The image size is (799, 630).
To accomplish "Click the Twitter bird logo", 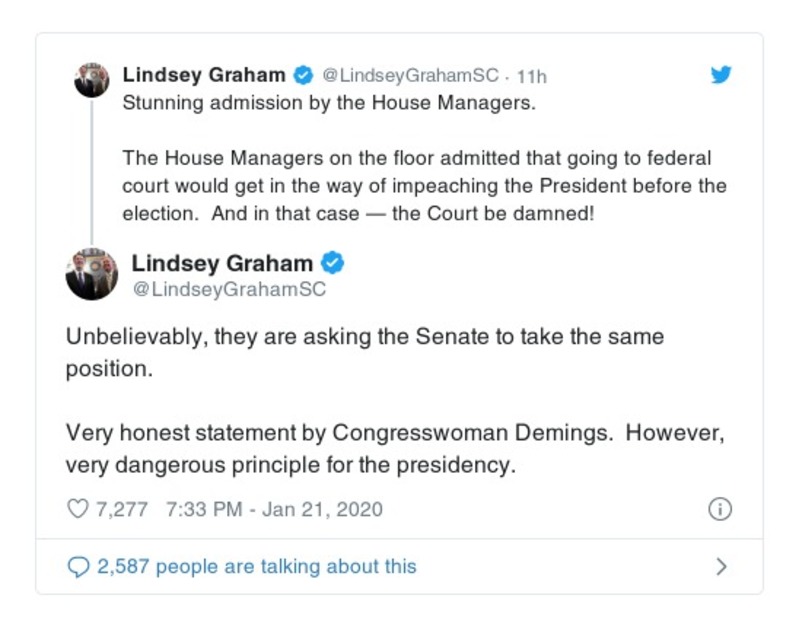I will click(721, 75).
